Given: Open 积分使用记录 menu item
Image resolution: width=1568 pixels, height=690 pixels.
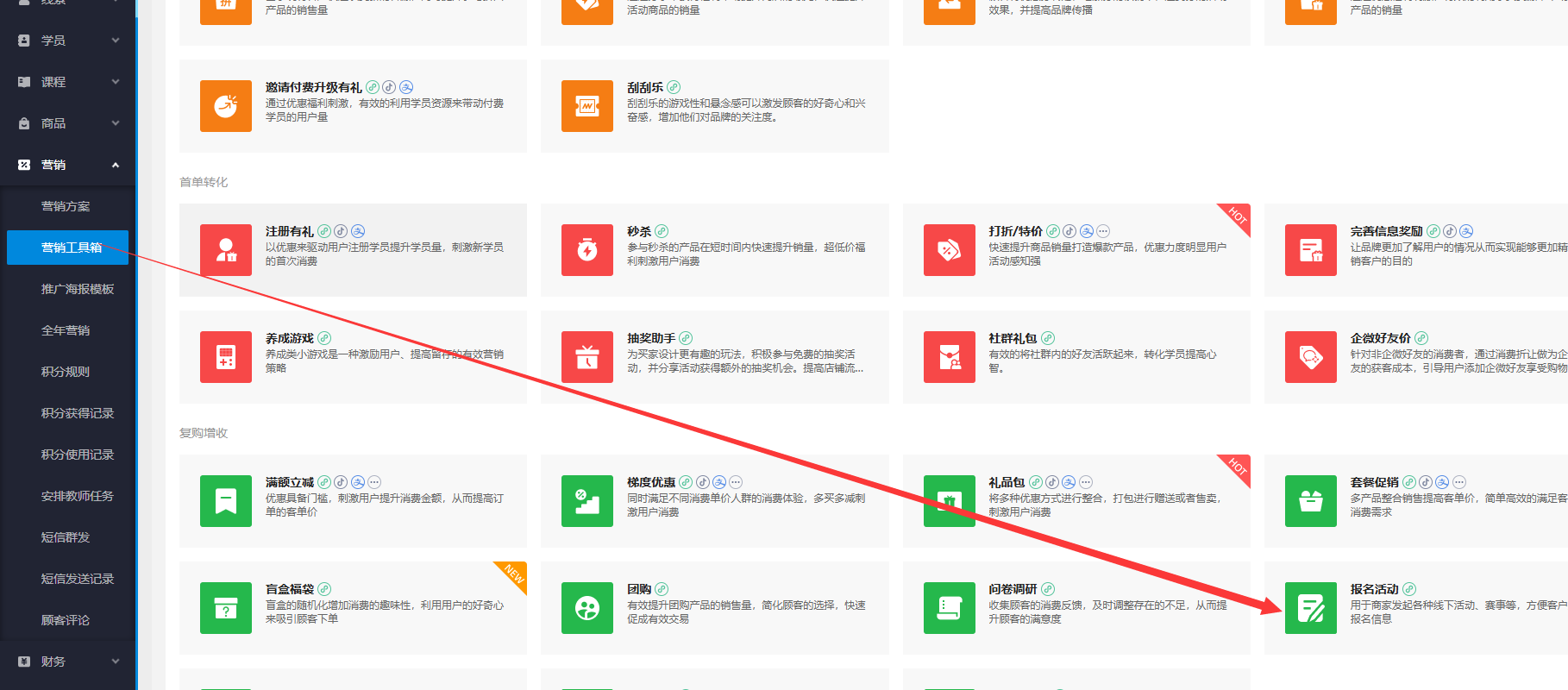Looking at the screenshot, I should (78, 455).
